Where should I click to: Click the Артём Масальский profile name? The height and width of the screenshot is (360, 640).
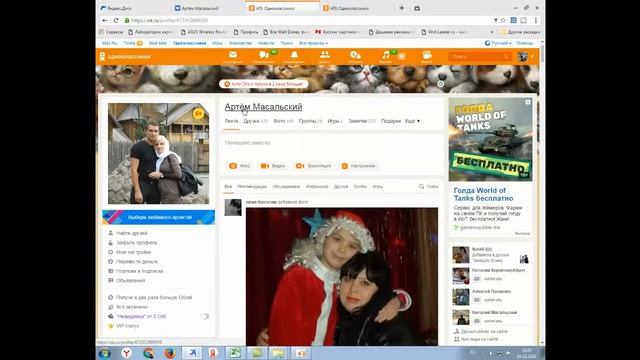[263, 107]
